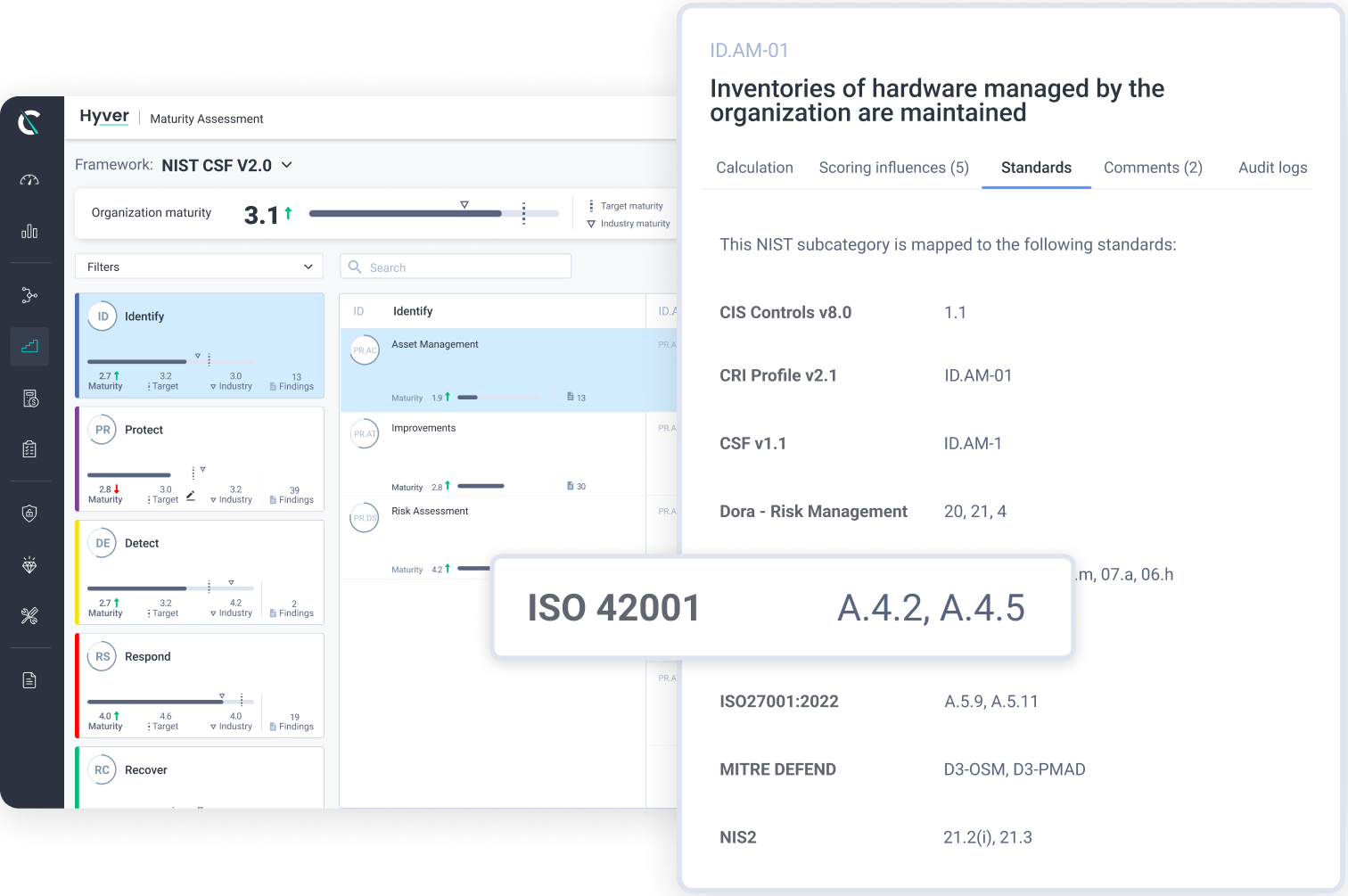Viewport: 1348px width, 896px height.
Task: Select the clipboard checklist icon
Action: pos(29,448)
